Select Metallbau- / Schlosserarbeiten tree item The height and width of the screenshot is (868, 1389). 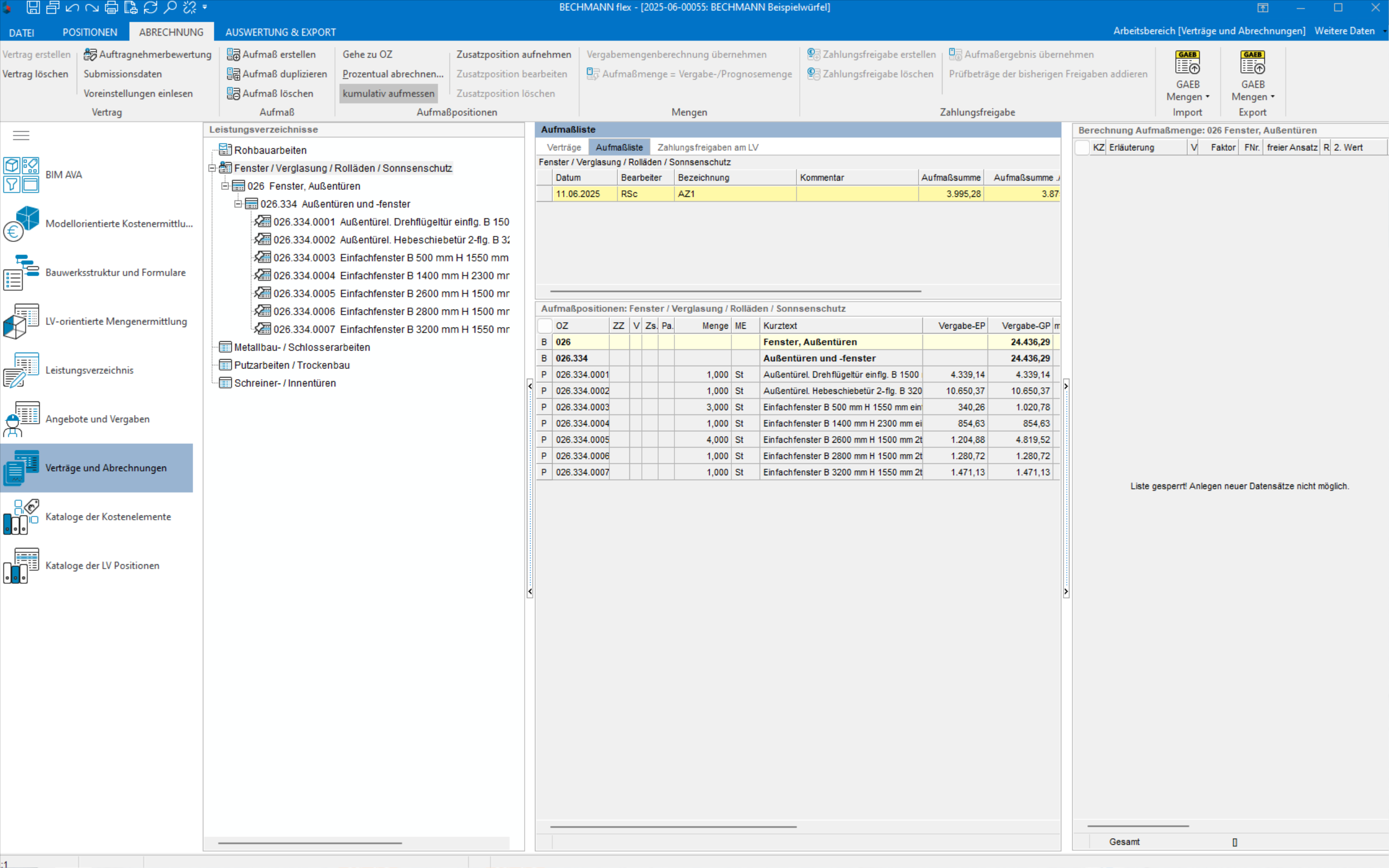point(302,347)
